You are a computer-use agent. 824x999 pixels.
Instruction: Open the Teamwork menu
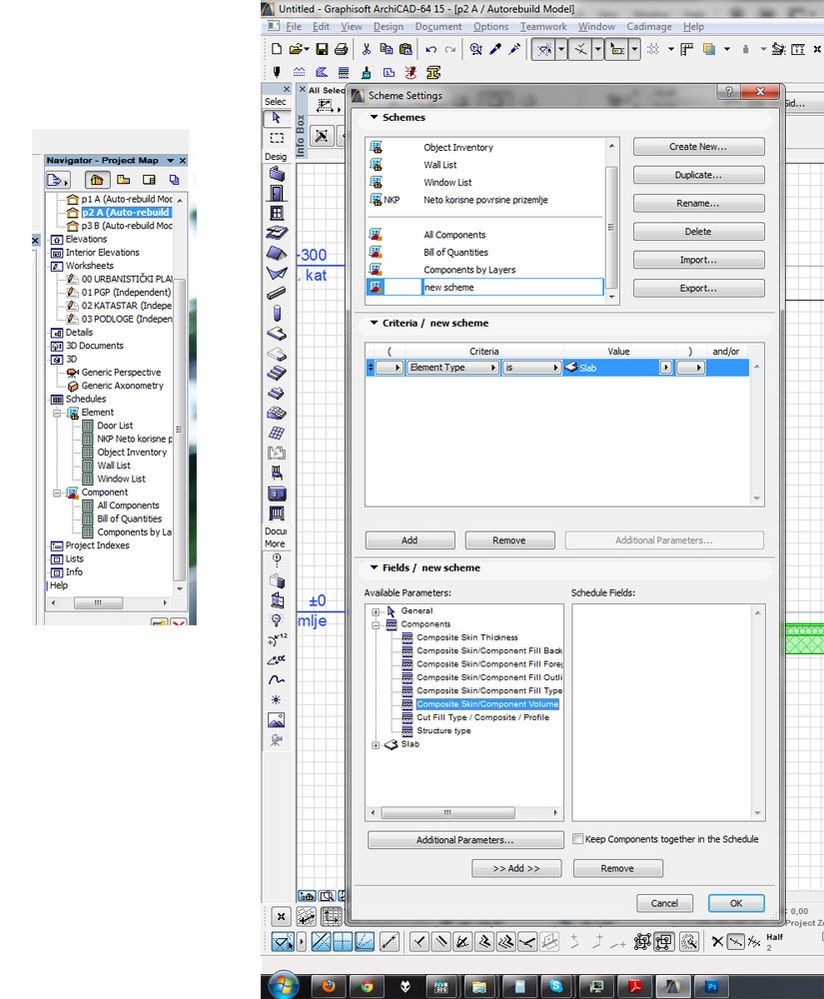point(543,27)
